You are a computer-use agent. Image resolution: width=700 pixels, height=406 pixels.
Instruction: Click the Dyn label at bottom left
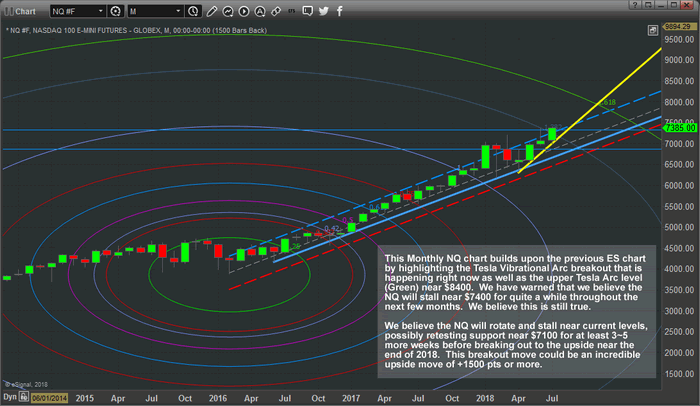point(10,397)
